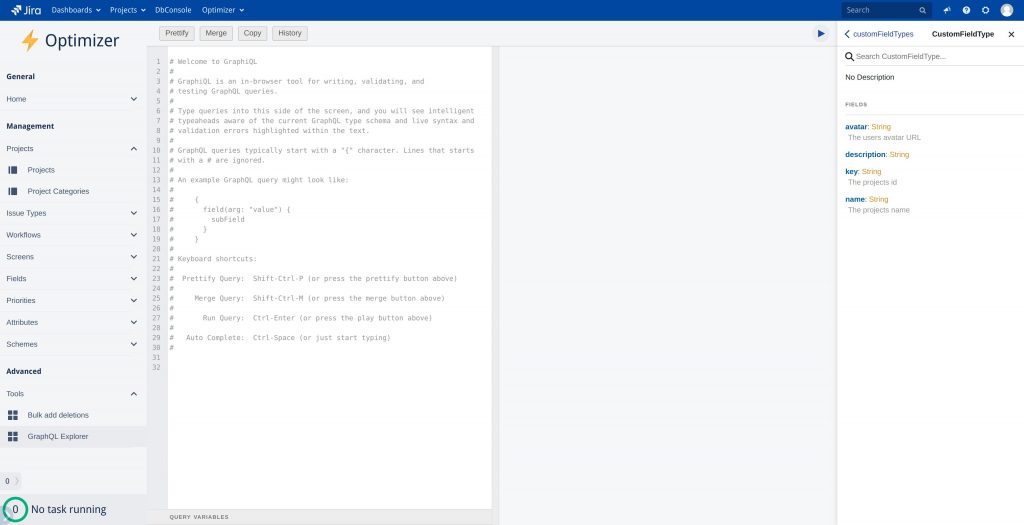Click the Project Categories item icon
1024x525 pixels.
pos(12,191)
